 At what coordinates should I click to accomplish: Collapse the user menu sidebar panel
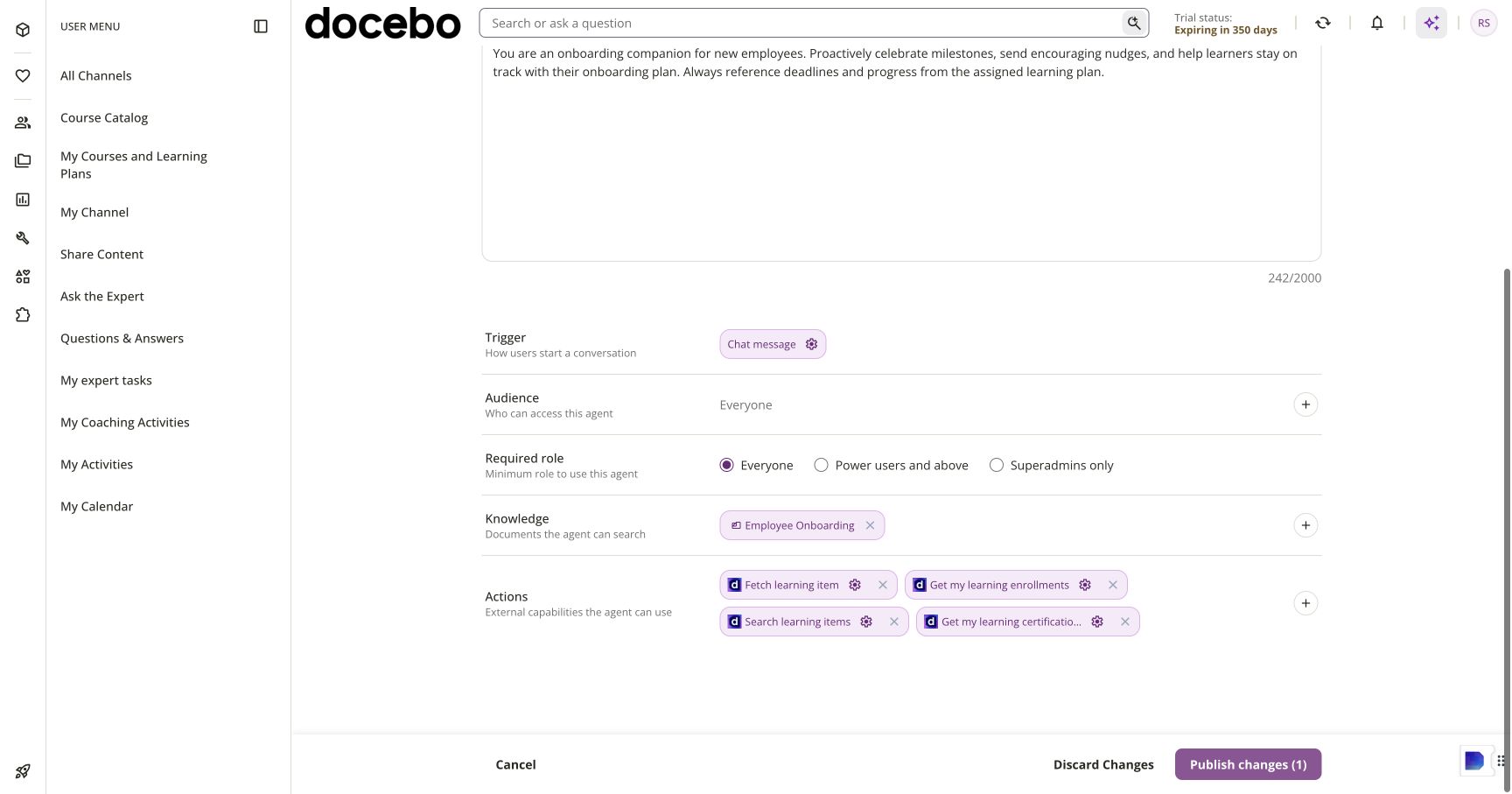[x=261, y=26]
